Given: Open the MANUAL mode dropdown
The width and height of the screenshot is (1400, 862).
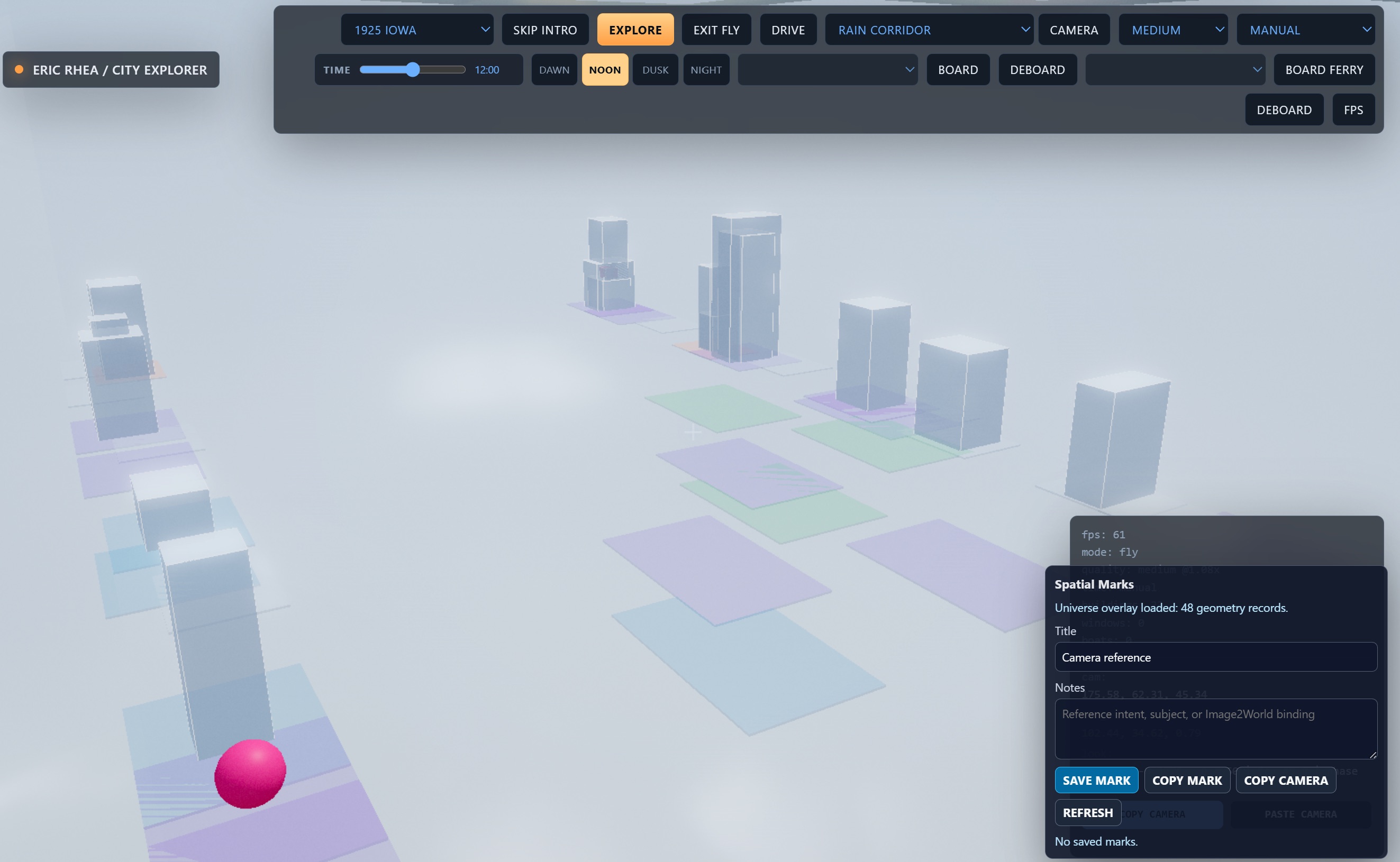Looking at the screenshot, I should (1305, 30).
